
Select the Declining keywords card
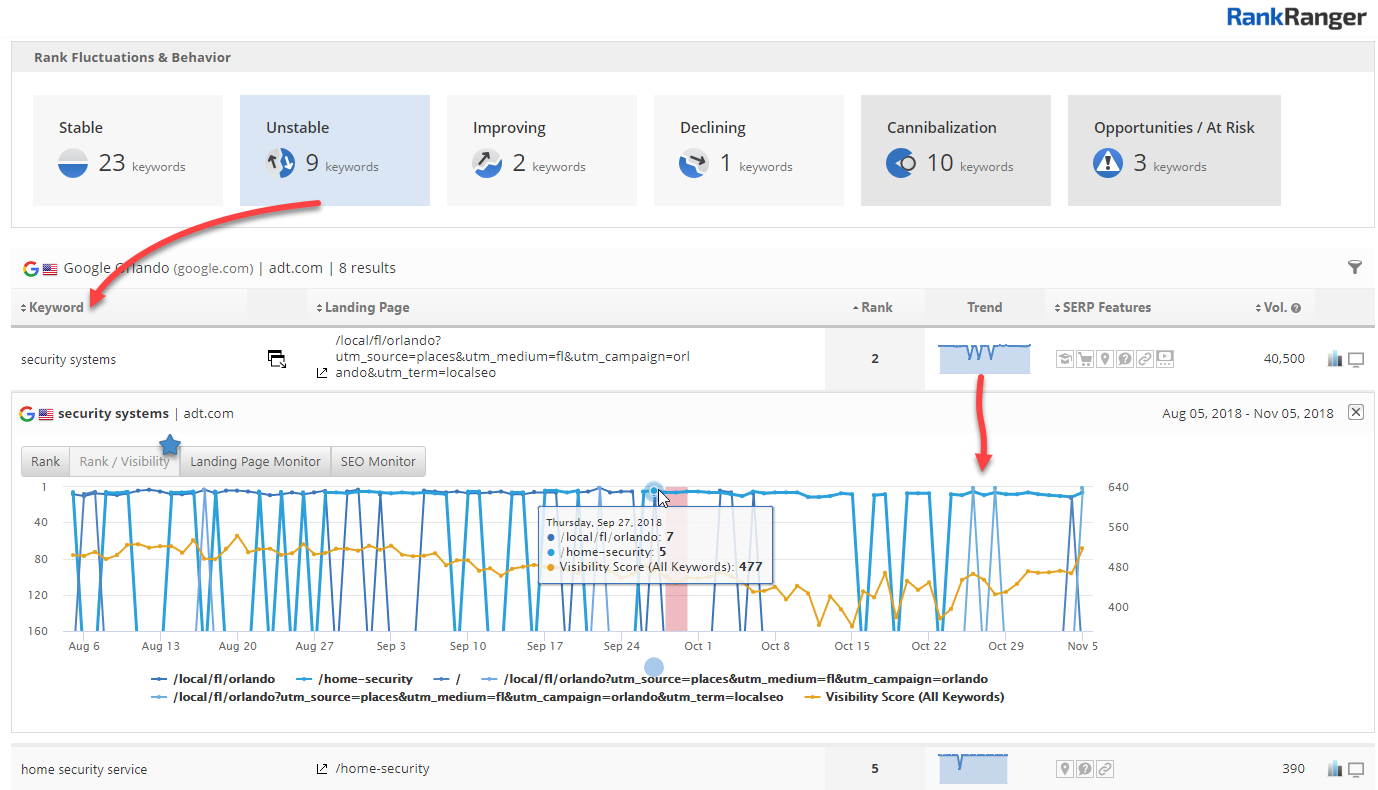point(748,150)
